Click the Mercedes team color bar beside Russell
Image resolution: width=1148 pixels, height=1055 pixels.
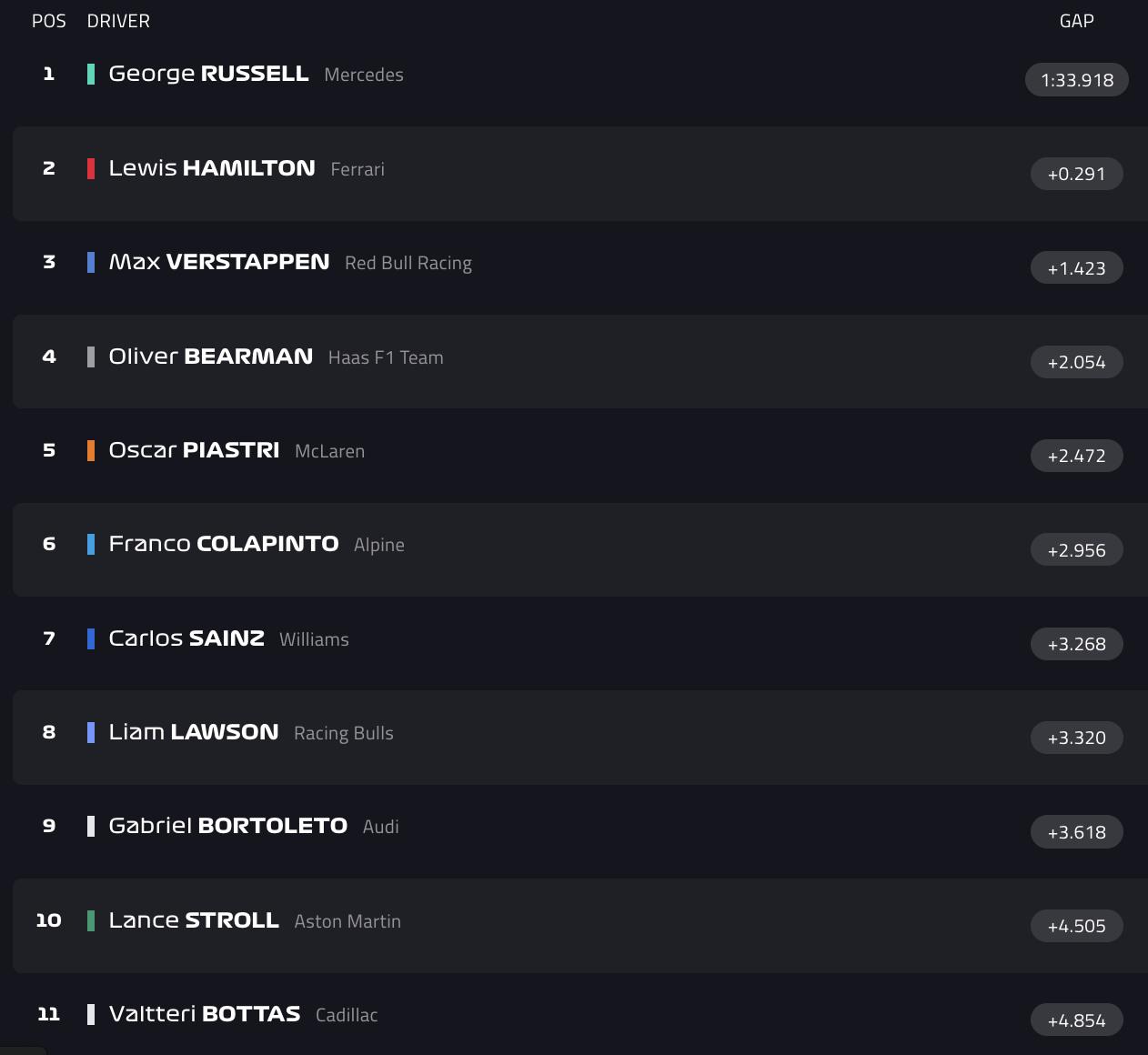(x=90, y=74)
